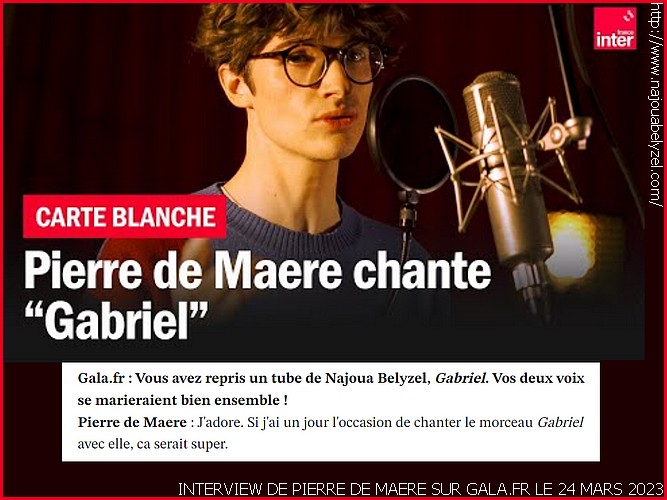Click the italic word Gabriel in the question
This screenshot has height=500, width=667.
click(459, 378)
